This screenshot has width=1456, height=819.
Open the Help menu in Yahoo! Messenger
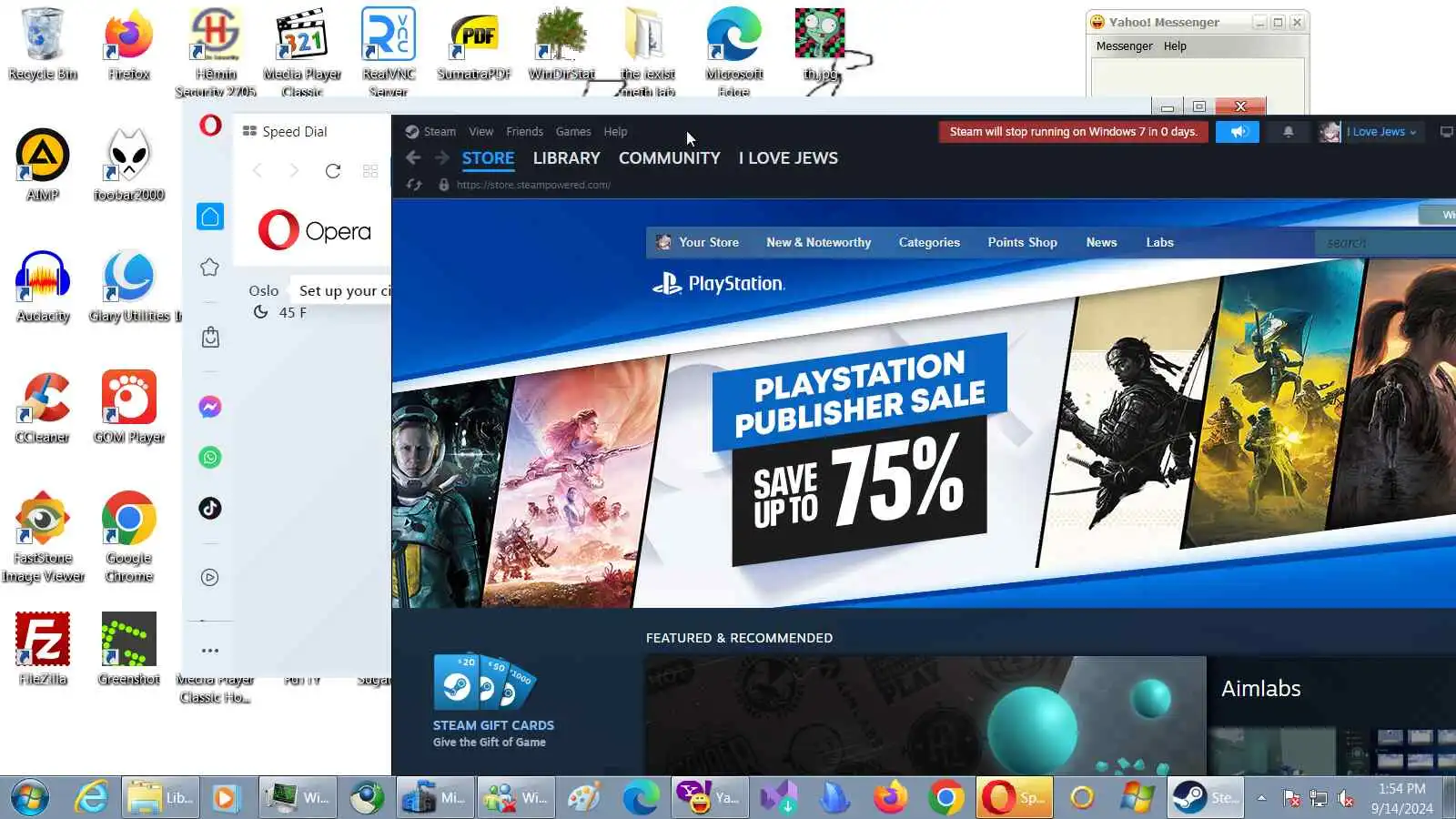(x=1175, y=46)
